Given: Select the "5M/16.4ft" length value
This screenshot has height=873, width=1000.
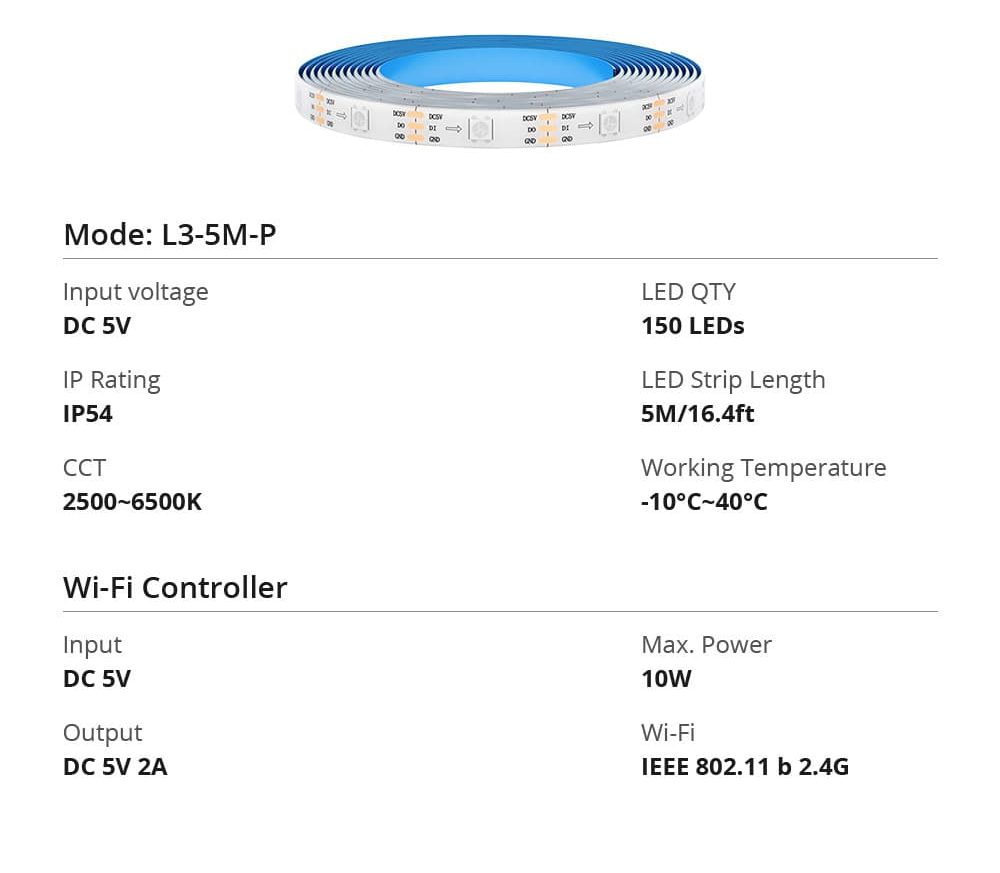Looking at the screenshot, I should (x=697, y=414).
